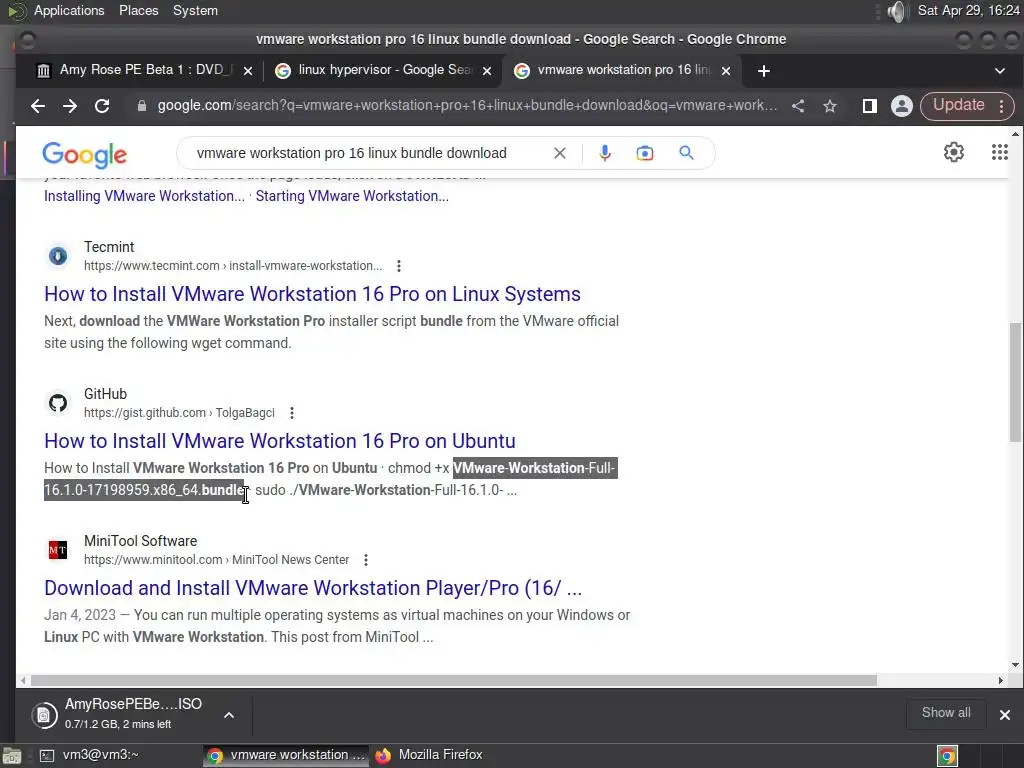
Task: Open the side panel icon in Chrome
Action: pos(869,106)
